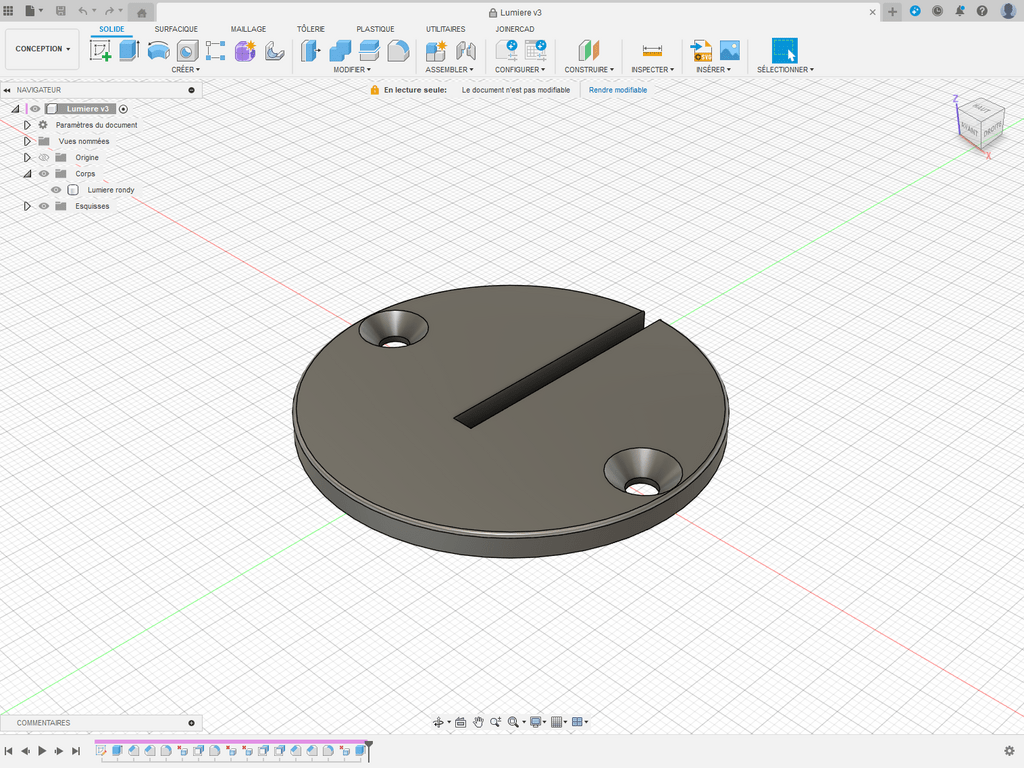Open the Job Status clock icon
The width and height of the screenshot is (1024, 768).
937,11
